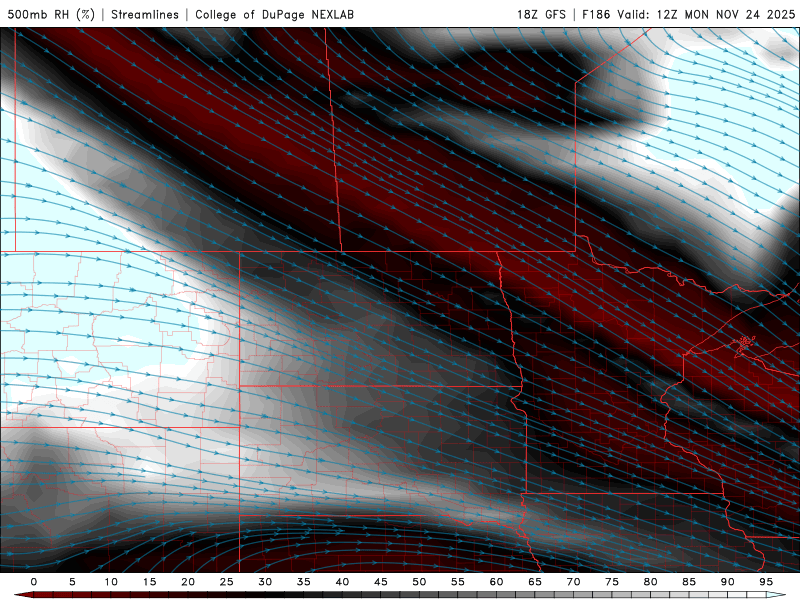Click the '12Z MON NOV 24 2025' valid time
Screen dimensions: 800x600
726,14
